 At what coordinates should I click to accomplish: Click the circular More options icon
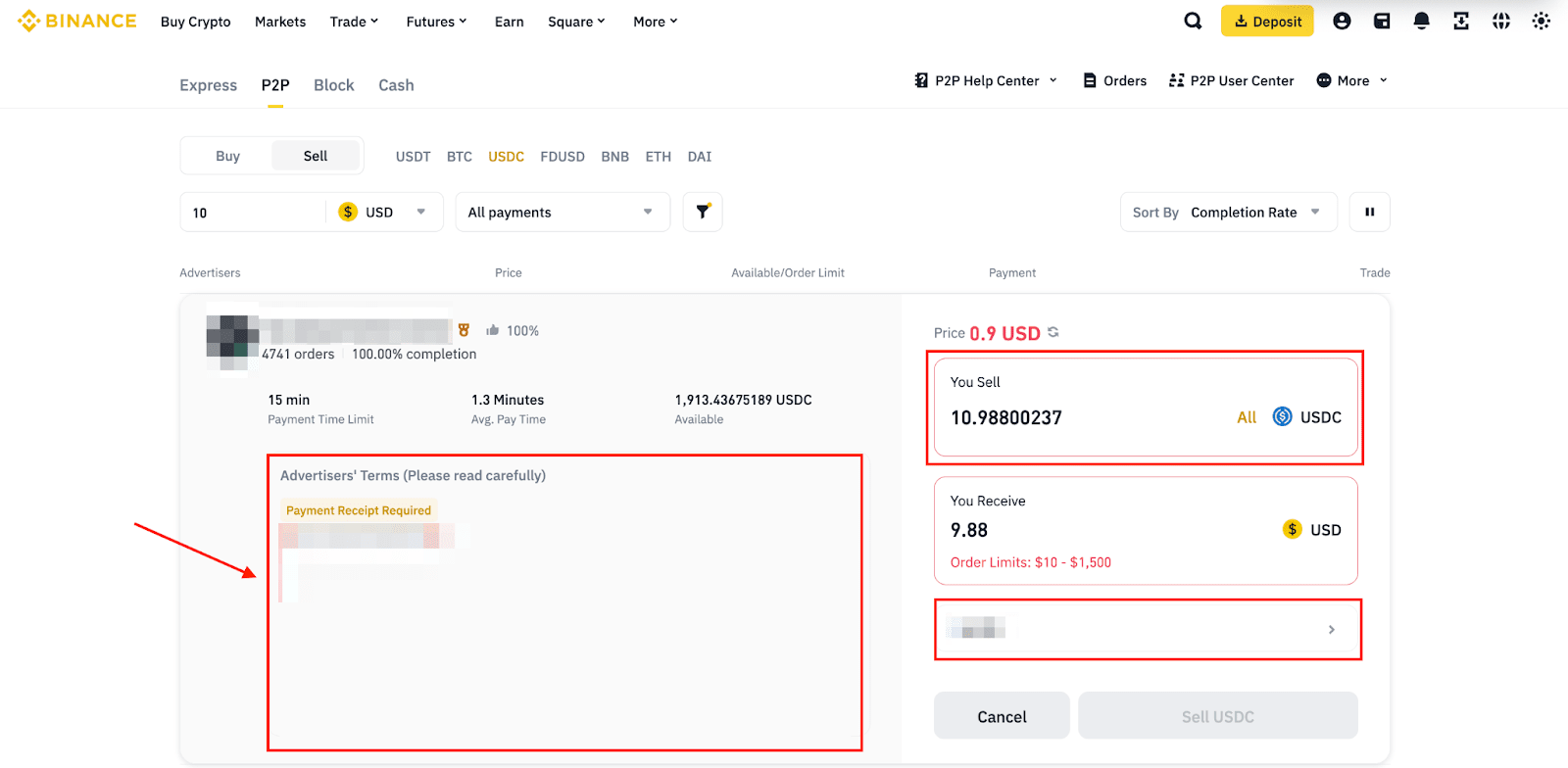coord(1324,80)
